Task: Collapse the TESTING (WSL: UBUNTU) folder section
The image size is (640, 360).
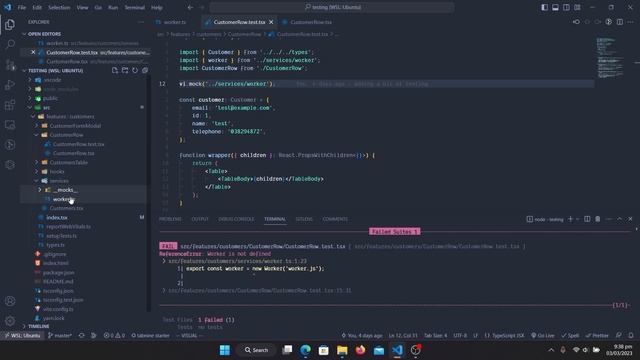Action: [x=24, y=71]
